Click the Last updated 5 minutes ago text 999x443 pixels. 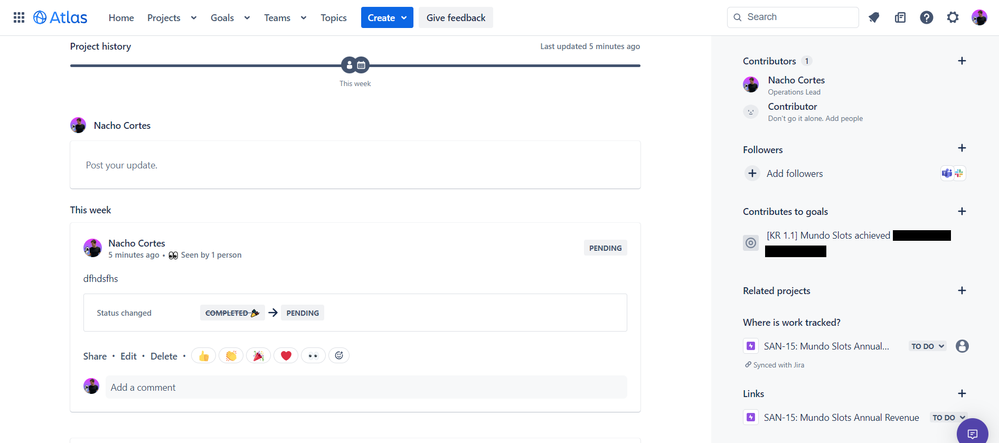pos(590,47)
